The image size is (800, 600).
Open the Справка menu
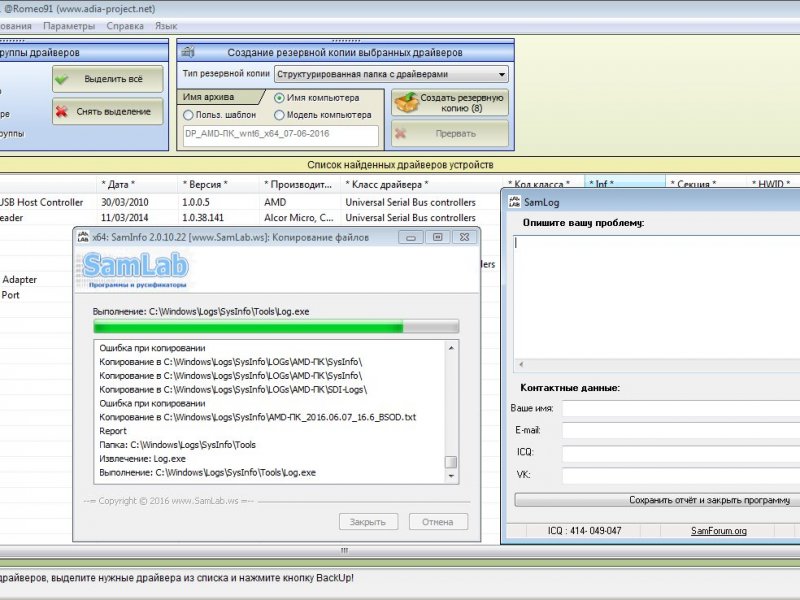(x=125, y=26)
